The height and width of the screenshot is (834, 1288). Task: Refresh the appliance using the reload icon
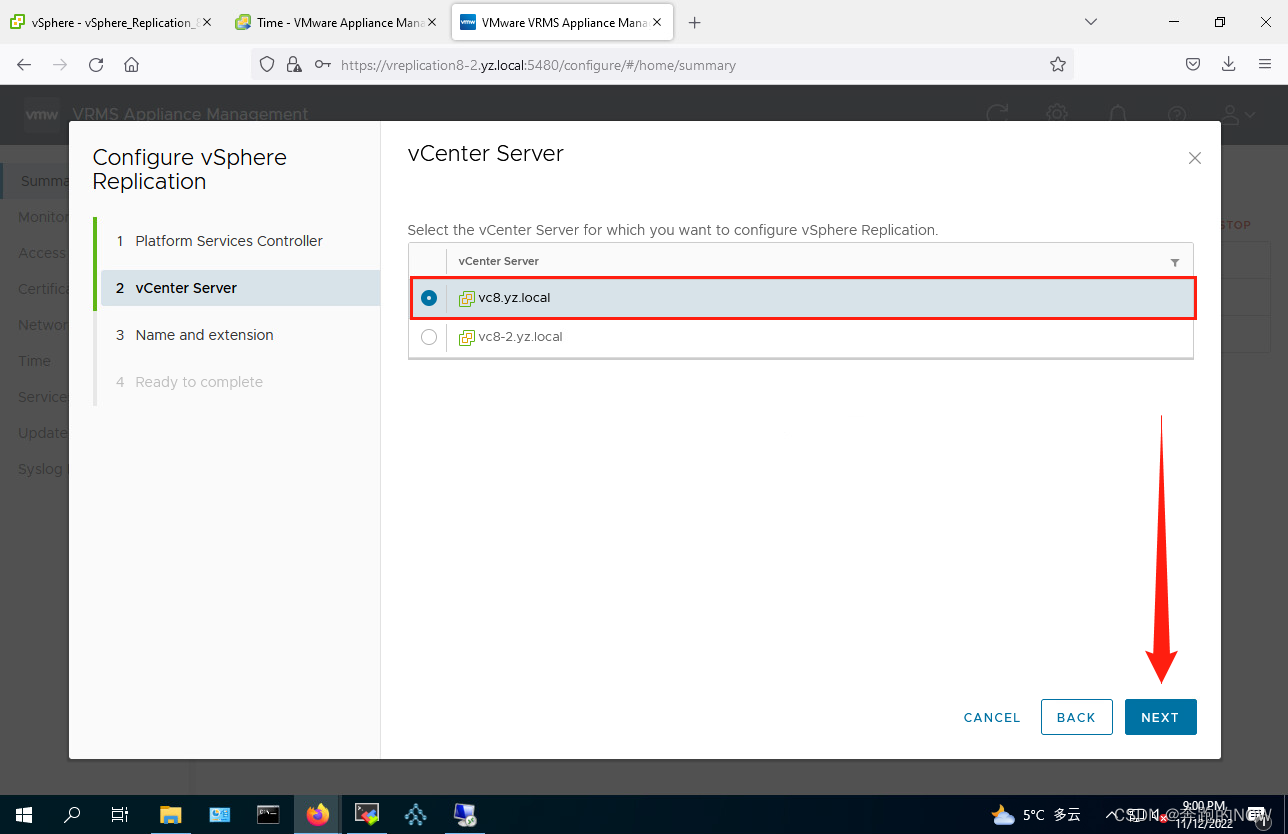pyautogui.click(x=997, y=114)
